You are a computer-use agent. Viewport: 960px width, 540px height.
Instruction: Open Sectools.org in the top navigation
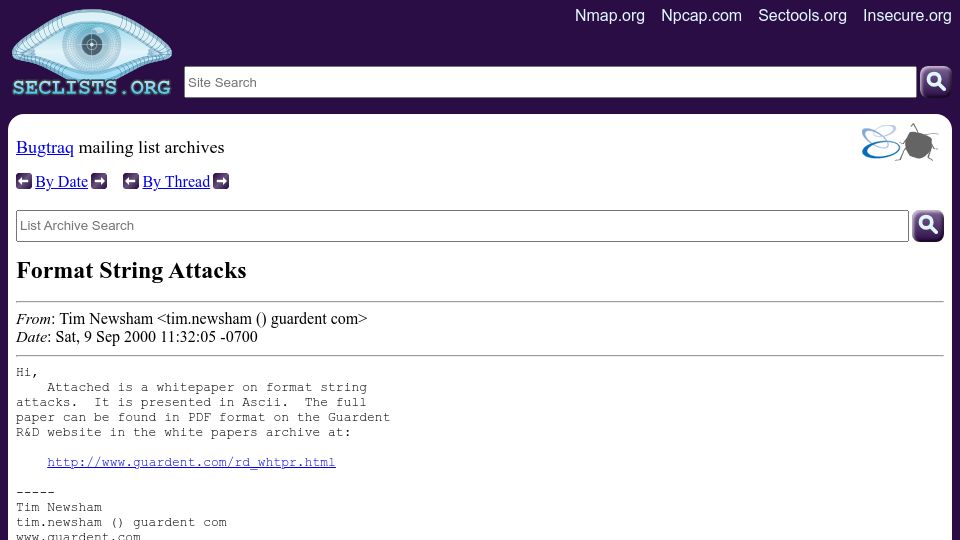click(x=802, y=15)
